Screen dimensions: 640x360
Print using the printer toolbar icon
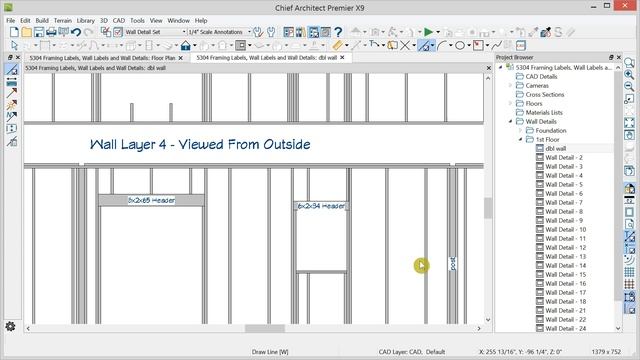51,32
